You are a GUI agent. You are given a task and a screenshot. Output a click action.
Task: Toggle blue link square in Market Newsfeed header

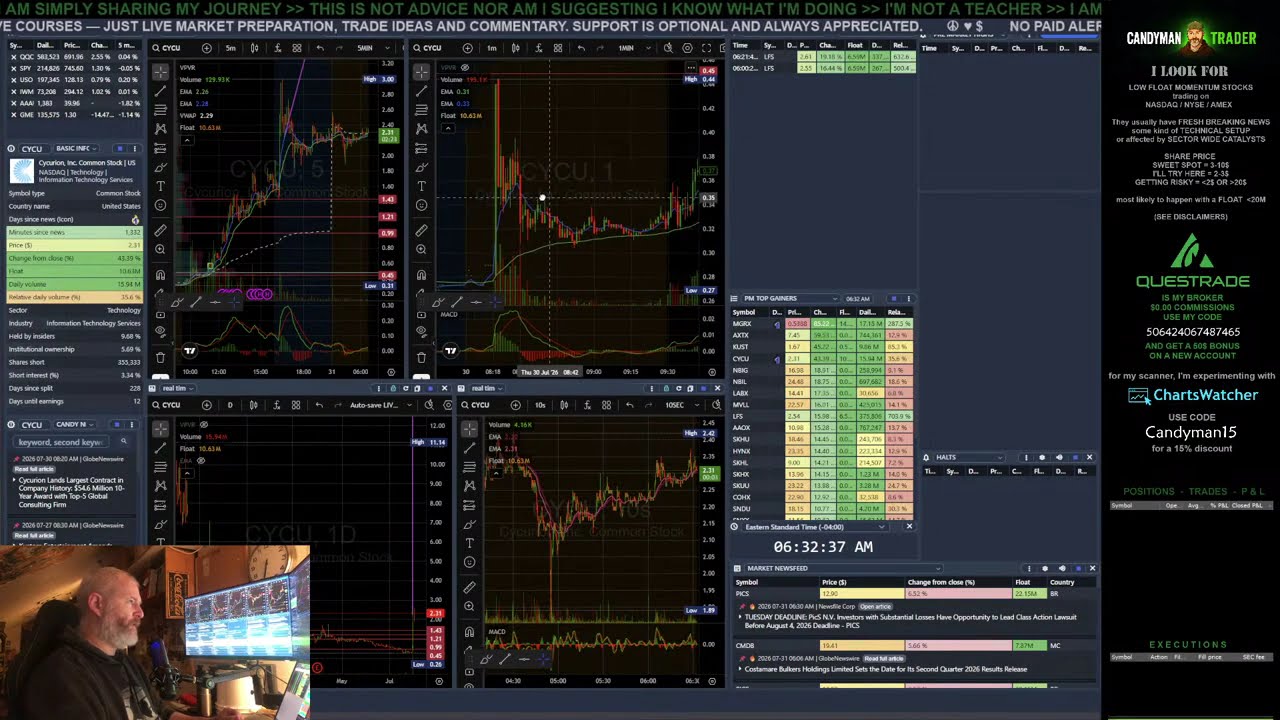(x=1076, y=568)
